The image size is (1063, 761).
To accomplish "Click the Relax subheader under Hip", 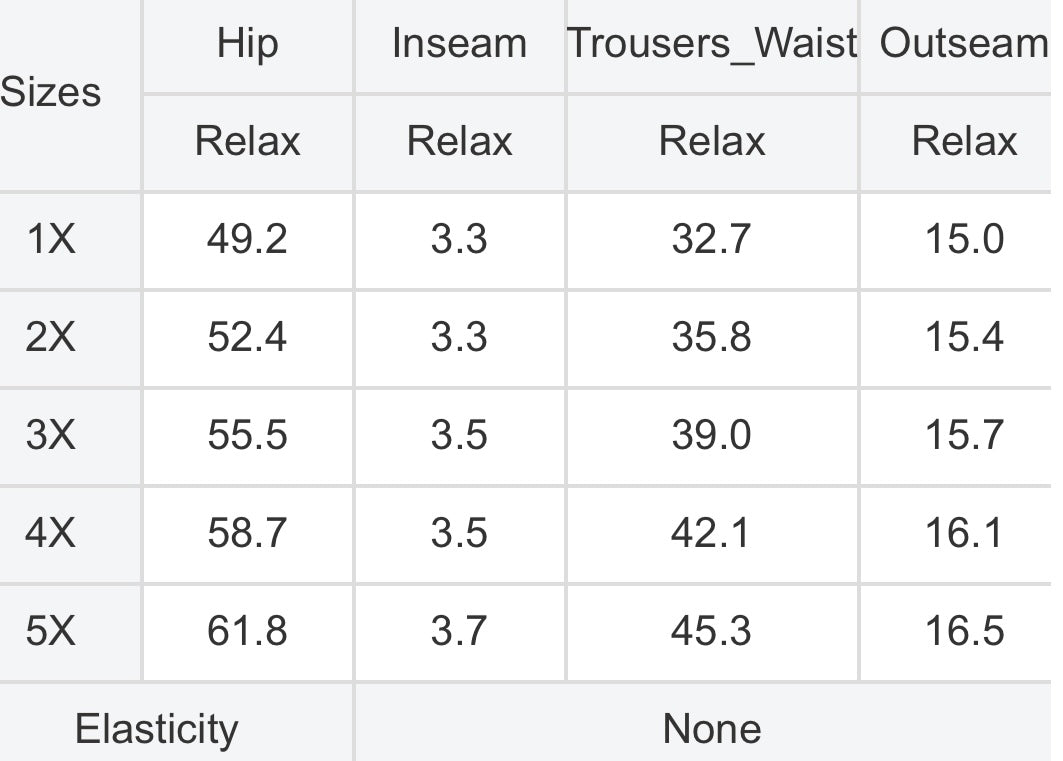I will pos(247,141).
